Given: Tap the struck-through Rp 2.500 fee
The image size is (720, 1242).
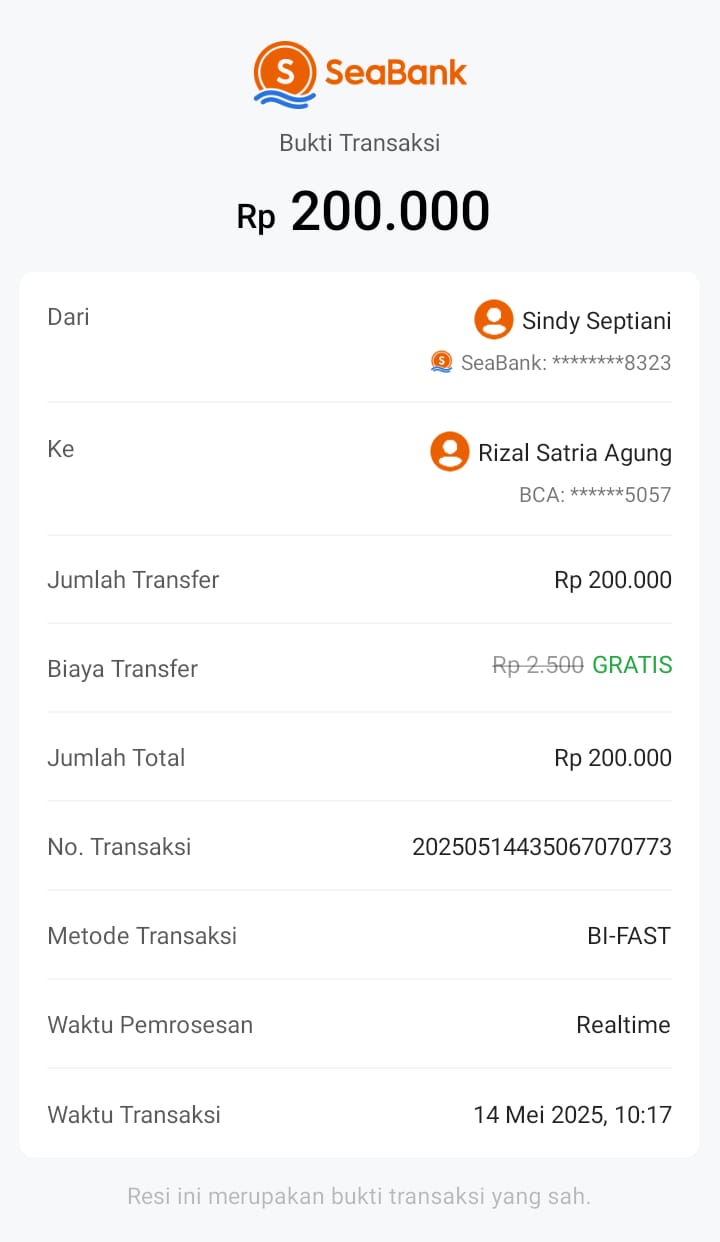Looking at the screenshot, I should tap(538, 665).
